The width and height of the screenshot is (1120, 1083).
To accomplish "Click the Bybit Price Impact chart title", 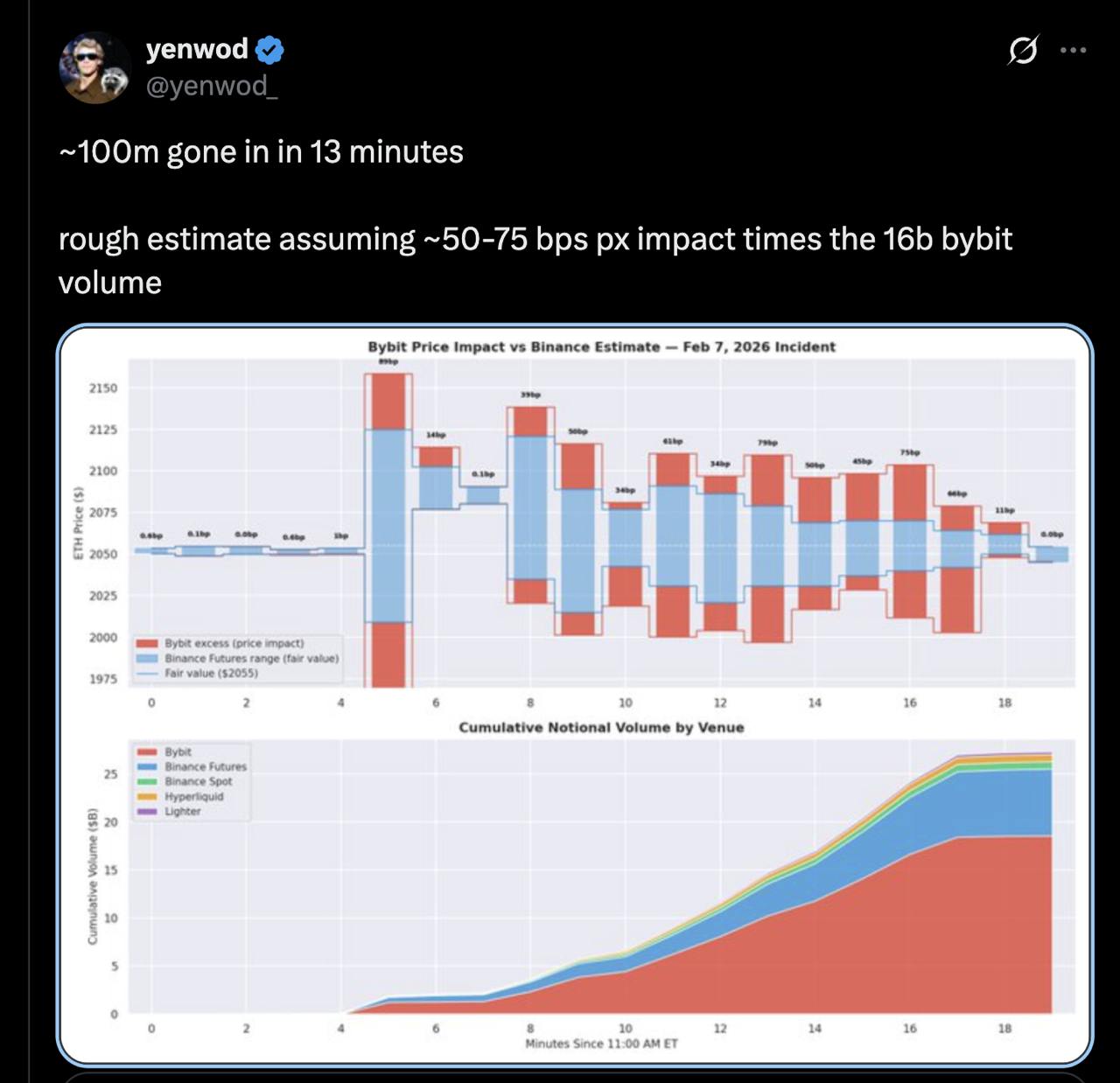I will 601,346.
